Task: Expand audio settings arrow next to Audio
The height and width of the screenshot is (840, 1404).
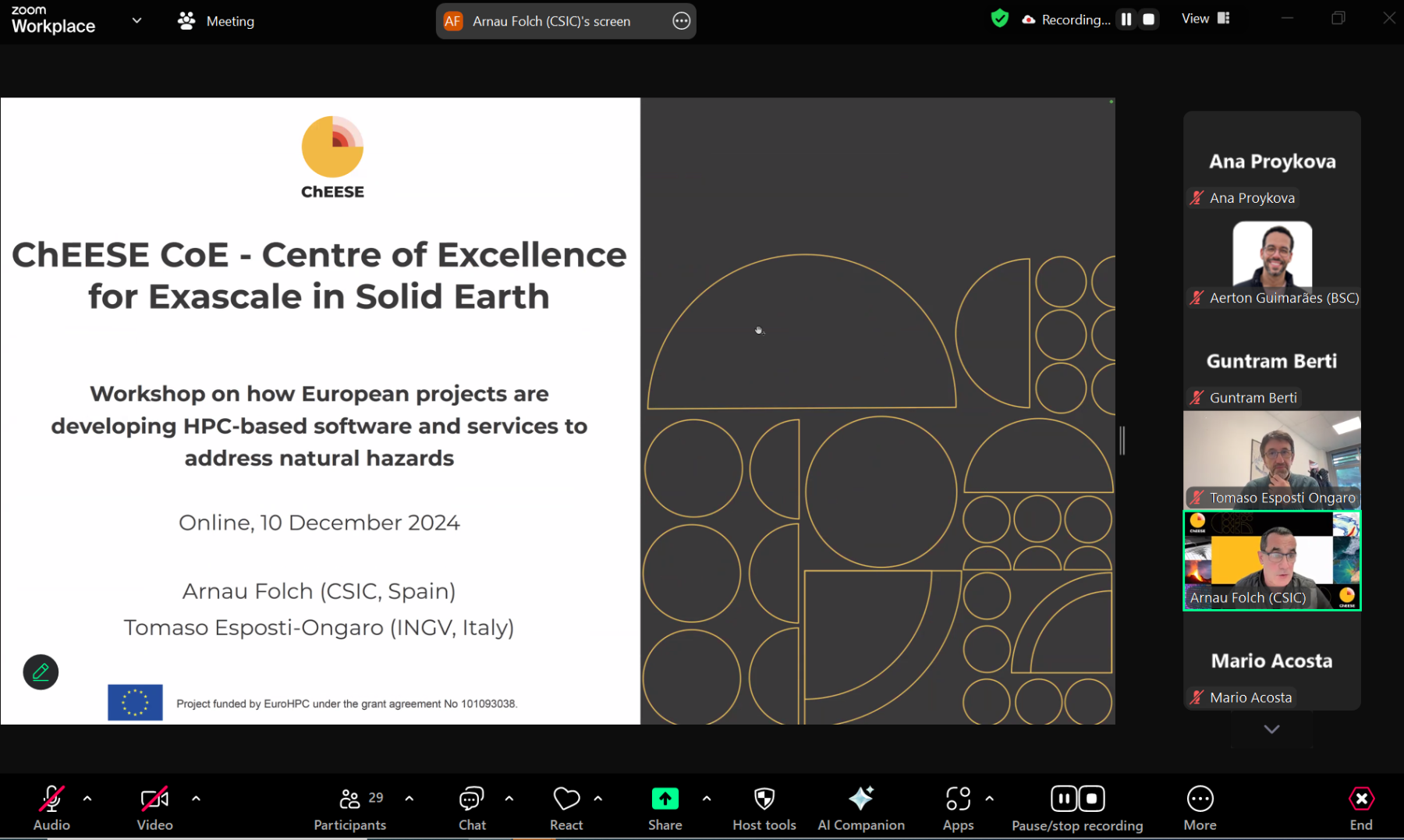Action: point(87,799)
